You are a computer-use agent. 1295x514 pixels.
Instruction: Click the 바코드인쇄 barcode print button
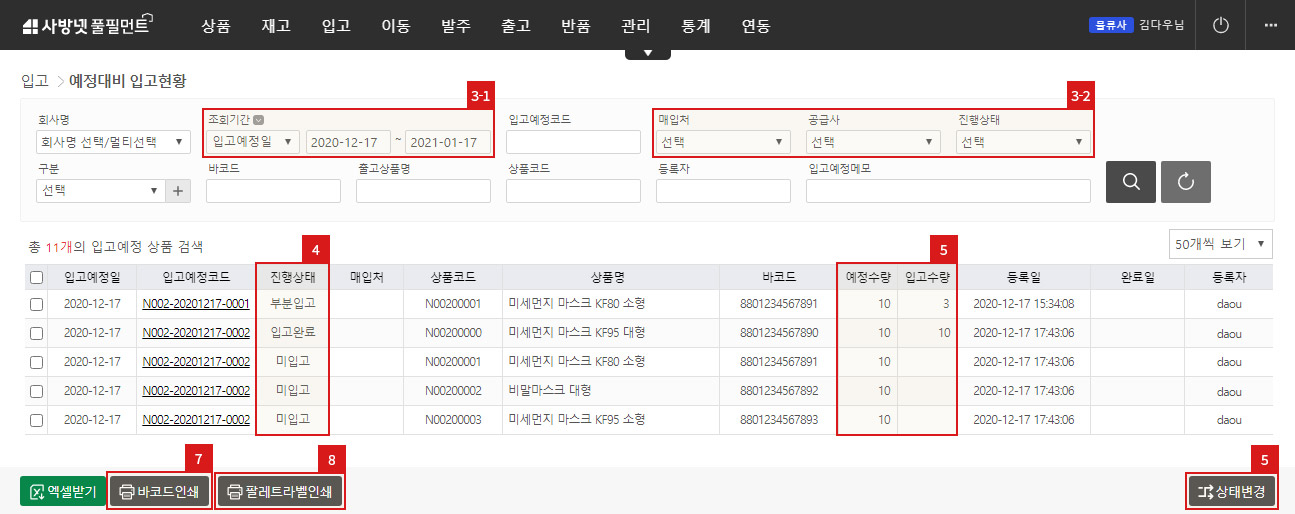click(x=159, y=491)
